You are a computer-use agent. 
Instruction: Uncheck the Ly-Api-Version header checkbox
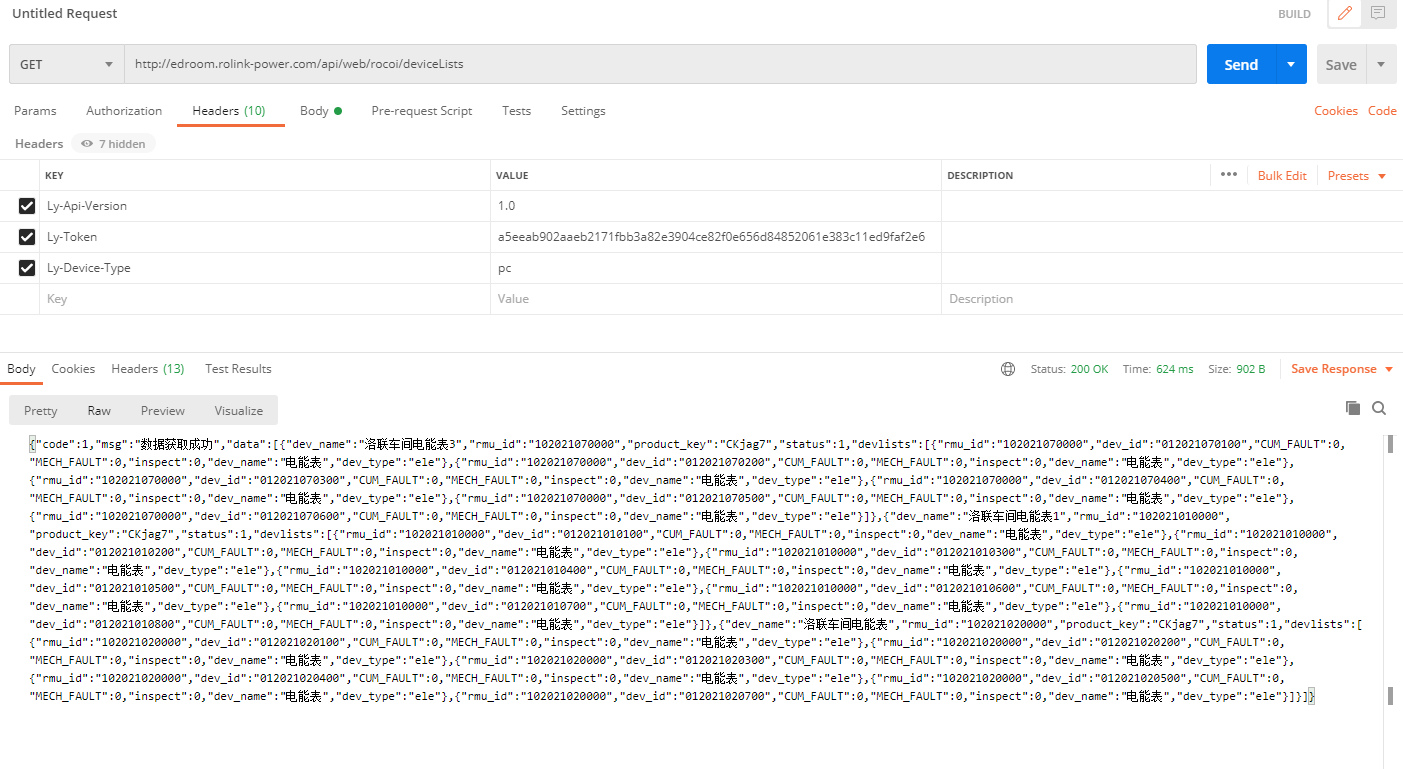27,206
